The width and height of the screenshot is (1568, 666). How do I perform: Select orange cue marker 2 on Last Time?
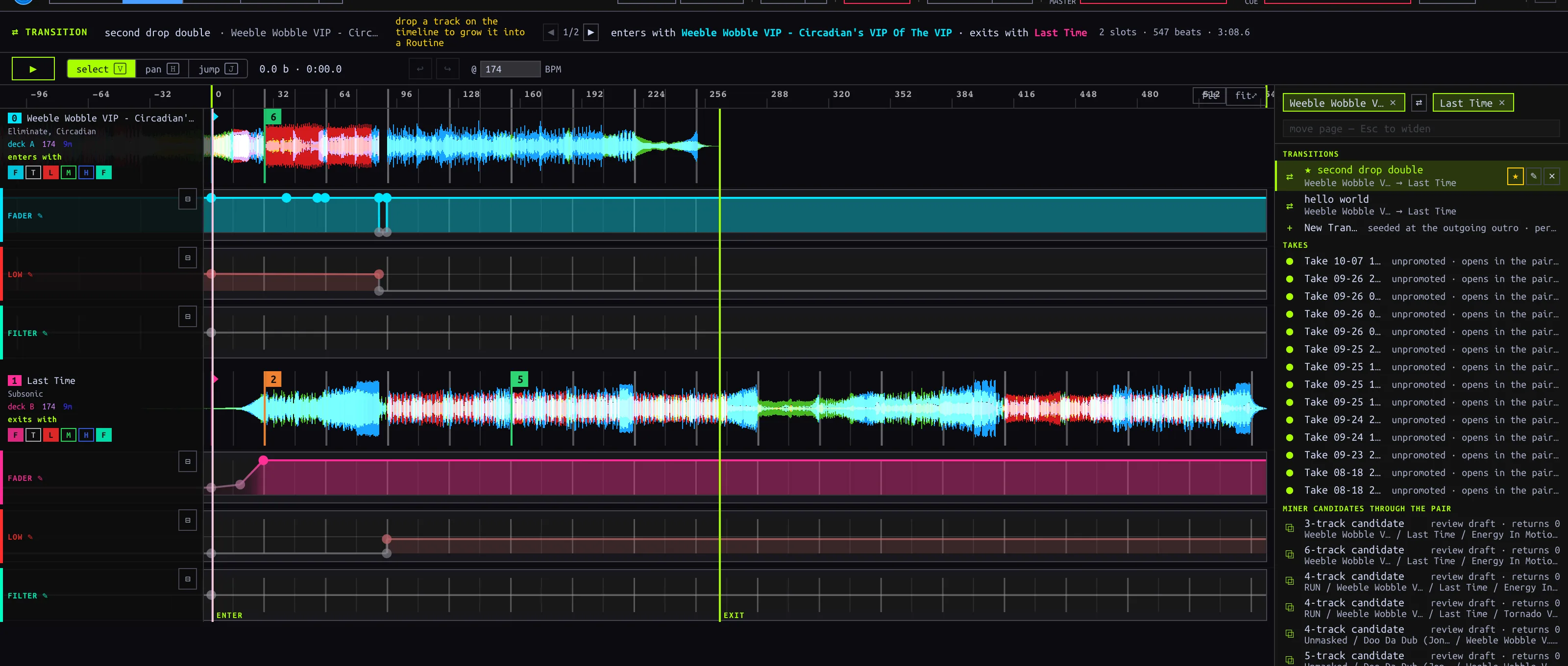[273, 379]
